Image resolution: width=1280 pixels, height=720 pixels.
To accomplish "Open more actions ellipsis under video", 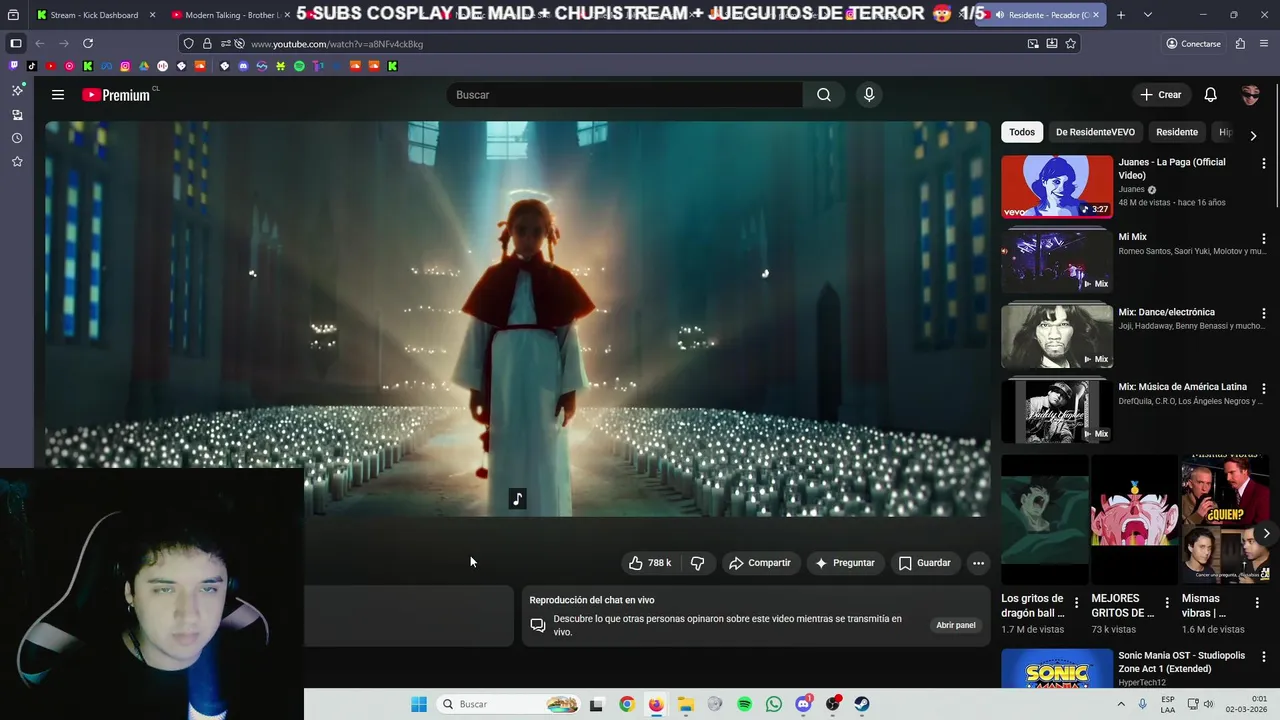I will click(978, 563).
